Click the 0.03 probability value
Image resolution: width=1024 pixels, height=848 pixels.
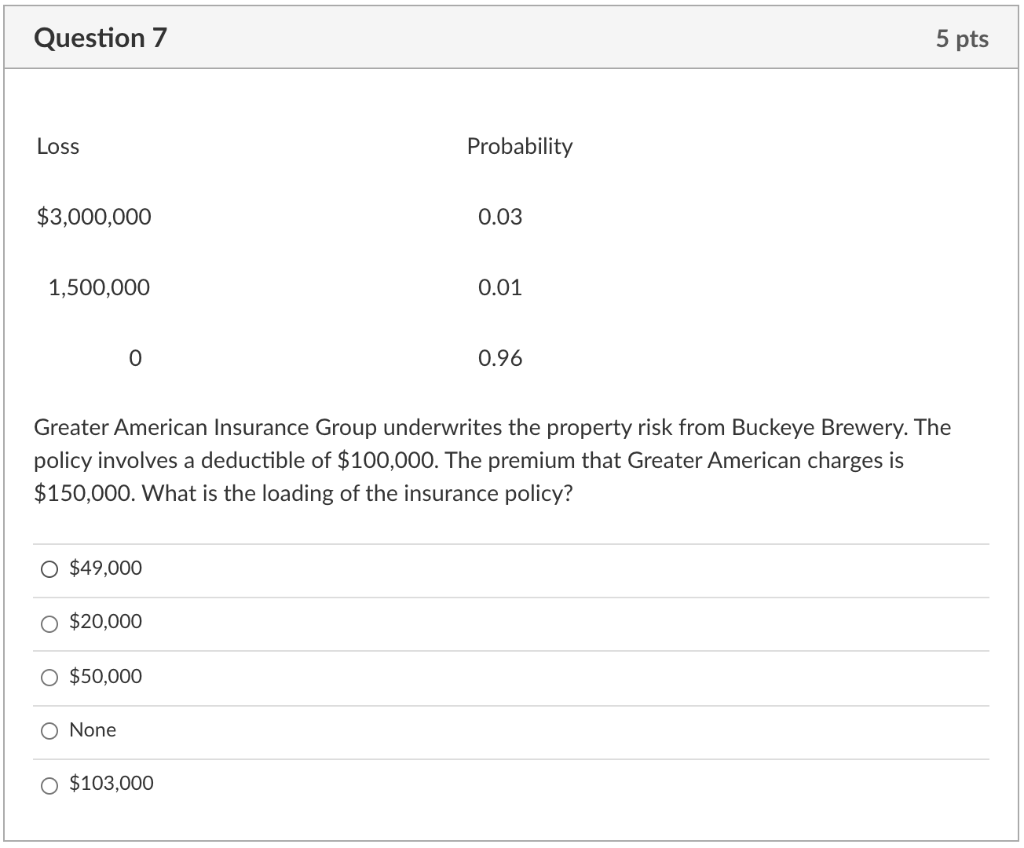(x=499, y=216)
